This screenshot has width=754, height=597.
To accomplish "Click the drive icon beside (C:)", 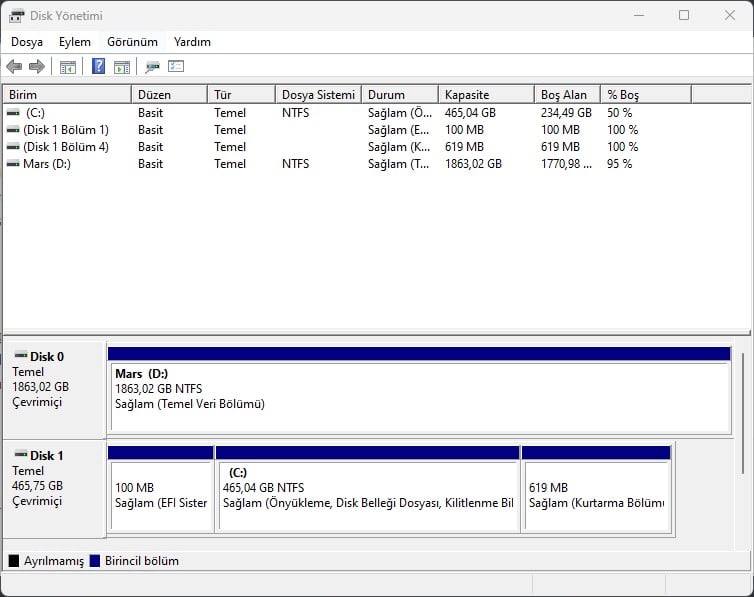I will (13, 112).
